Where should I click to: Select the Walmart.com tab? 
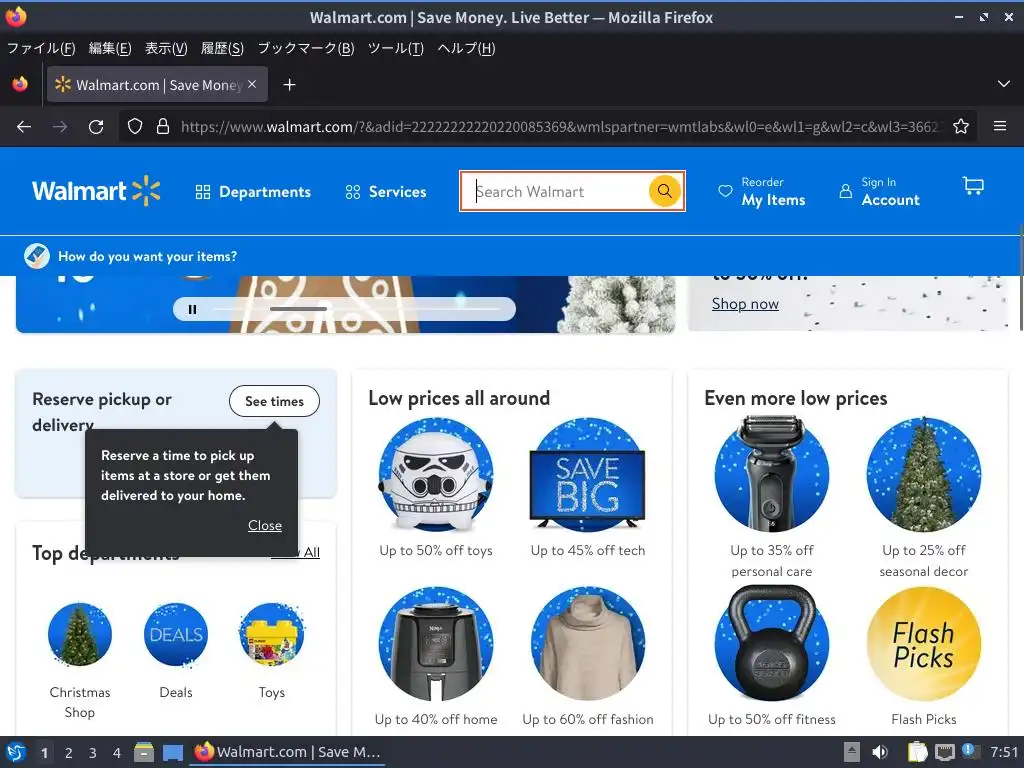coord(157,85)
